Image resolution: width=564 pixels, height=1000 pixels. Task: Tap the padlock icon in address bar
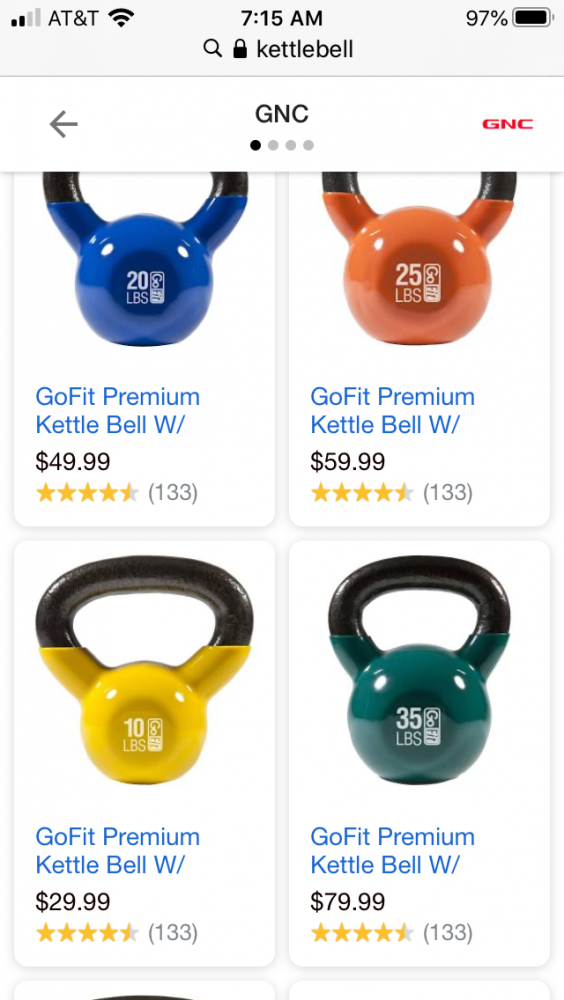(240, 48)
